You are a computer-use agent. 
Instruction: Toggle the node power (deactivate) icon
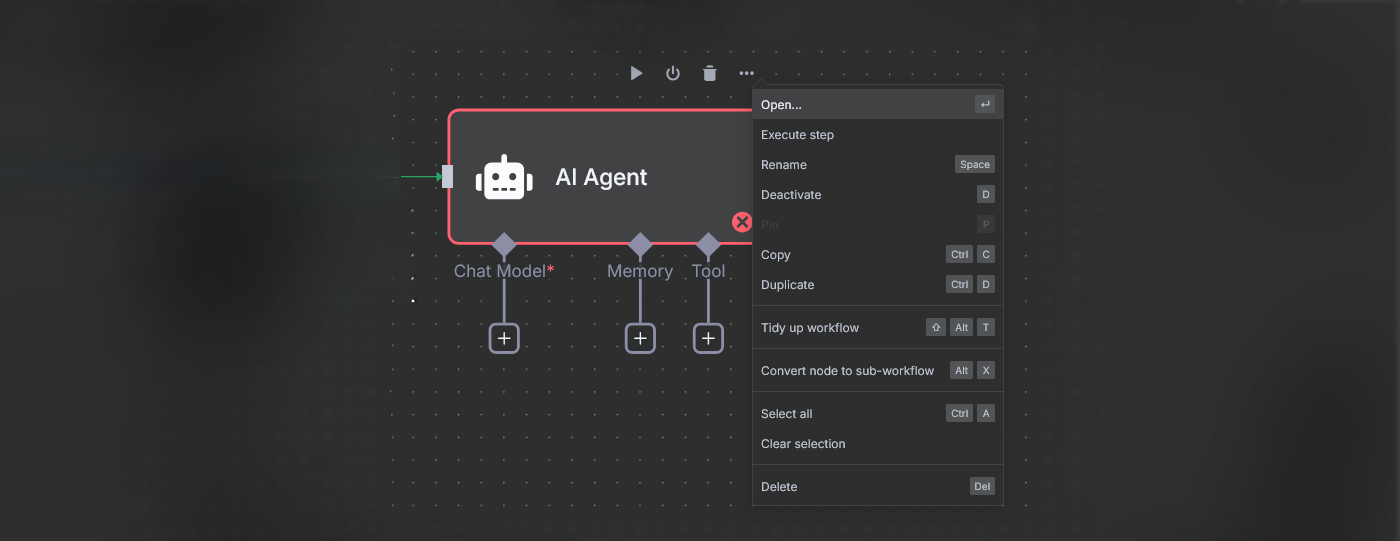673,73
